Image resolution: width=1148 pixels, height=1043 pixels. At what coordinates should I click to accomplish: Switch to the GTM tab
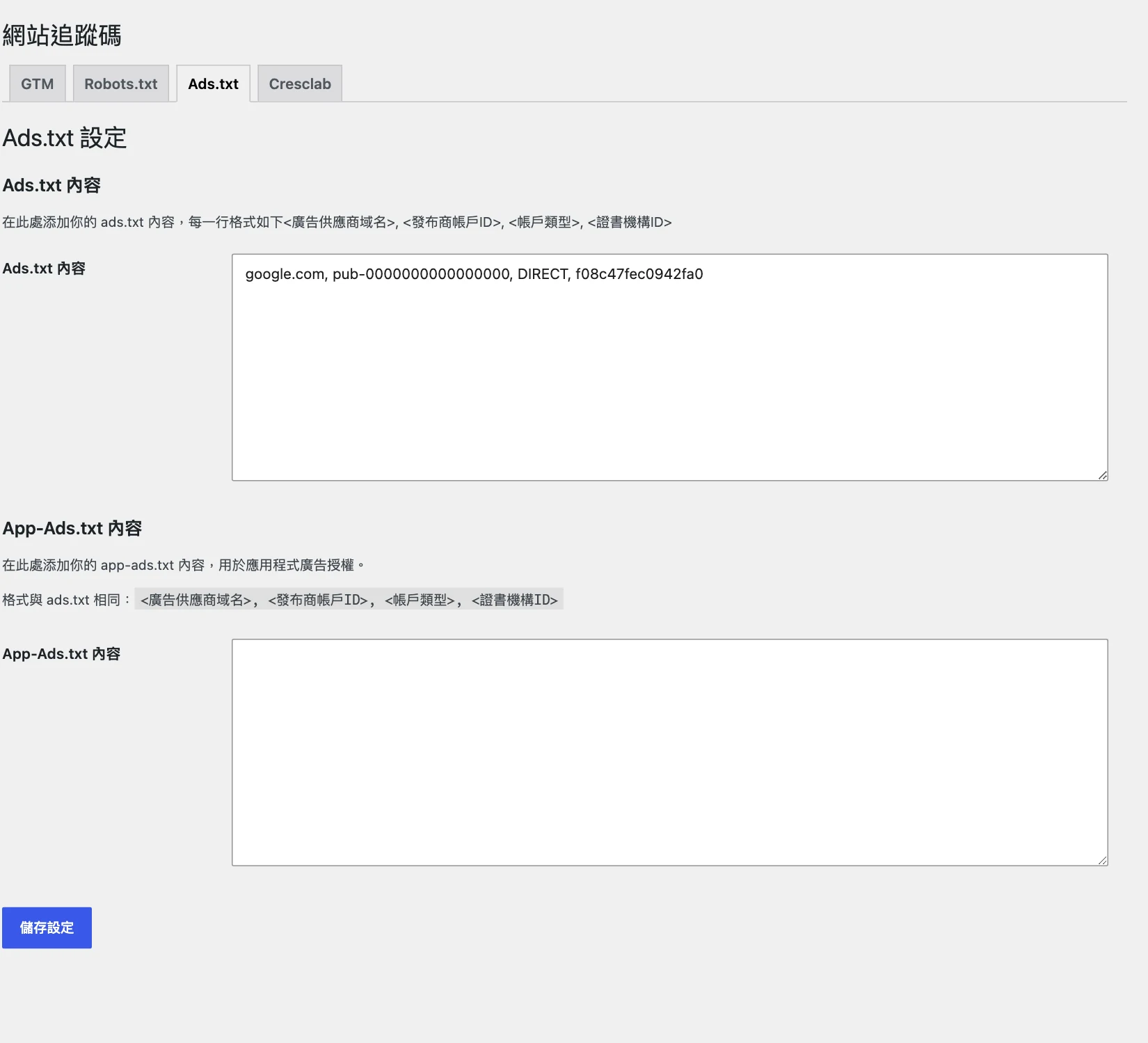click(x=37, y=83)
